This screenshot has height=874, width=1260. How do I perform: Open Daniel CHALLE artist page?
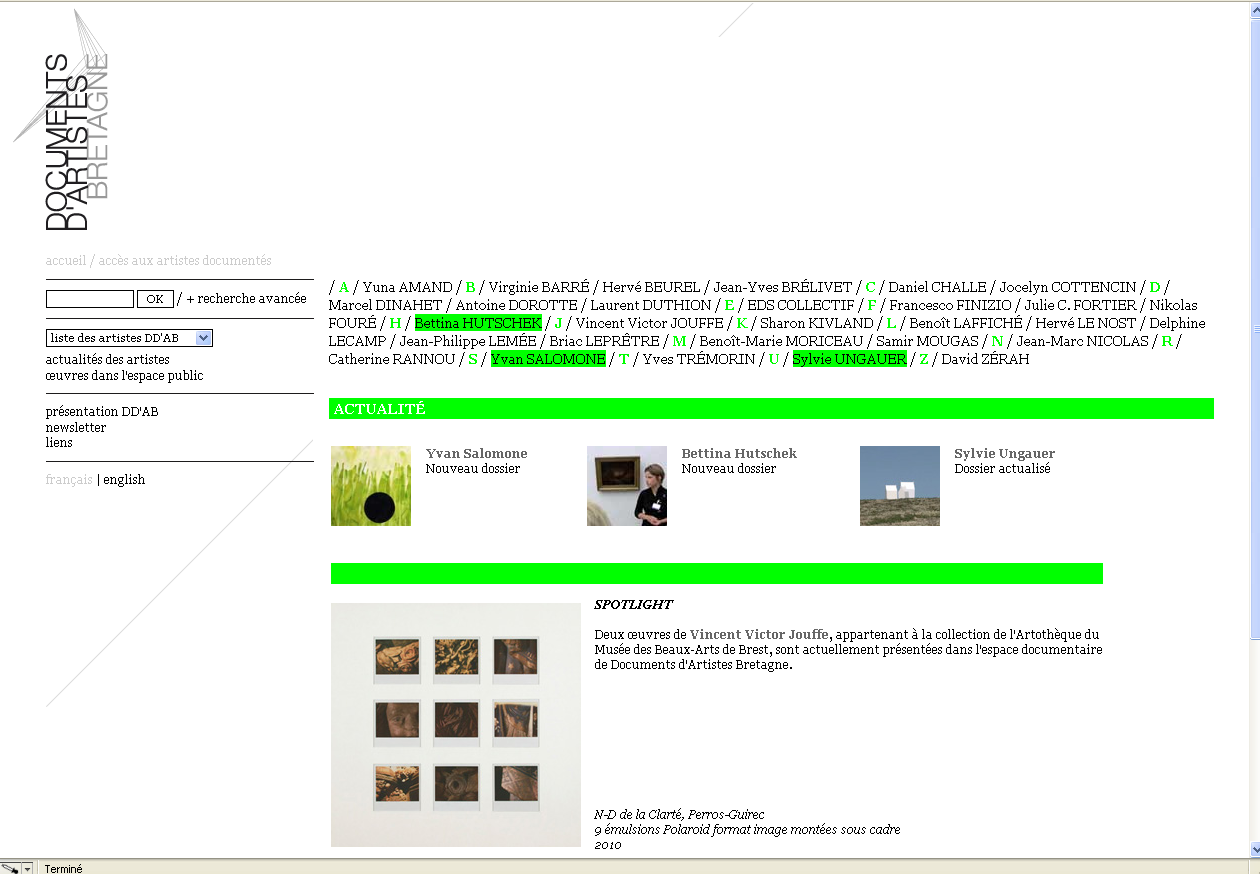[x=938, y=287]
